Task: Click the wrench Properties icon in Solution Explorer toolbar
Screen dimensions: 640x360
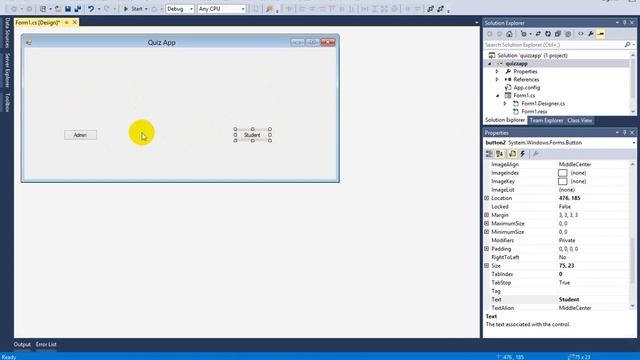Action: (591, 34)
